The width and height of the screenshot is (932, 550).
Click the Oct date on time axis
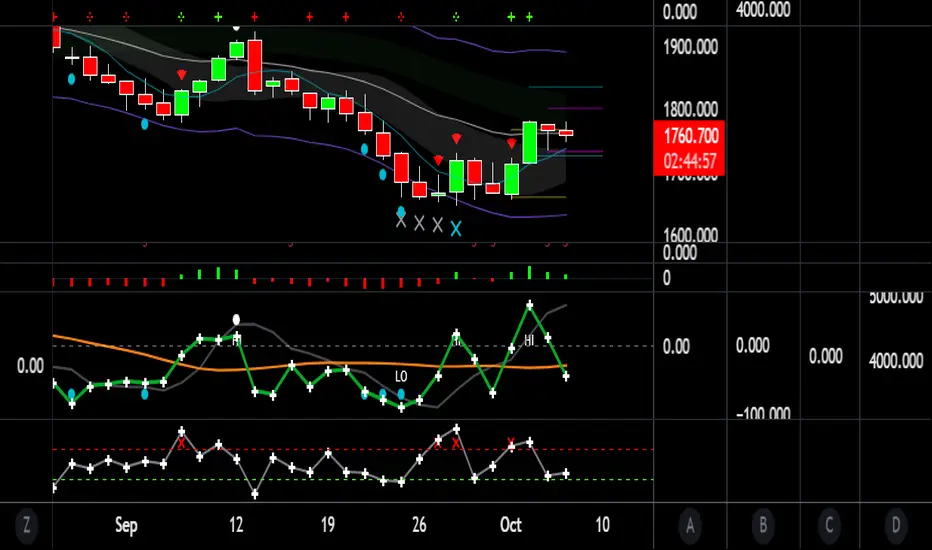click(511, 525)
